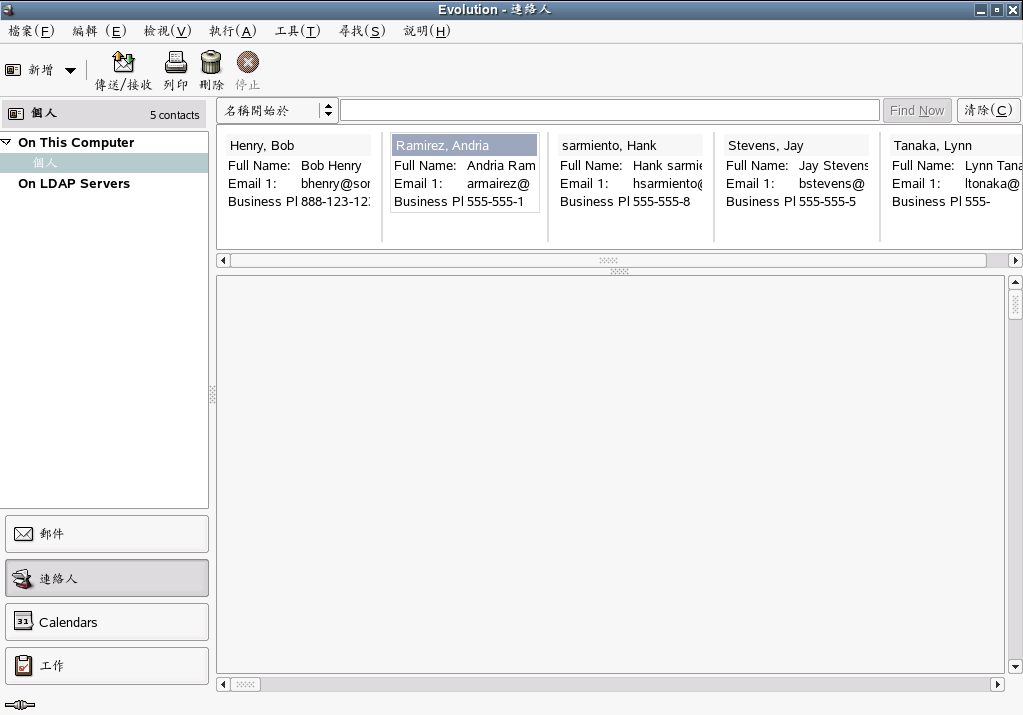The width and height of the screenshot is (1023, 715).
Task: Click contact list scroll right arrow
Action: 1015,261
